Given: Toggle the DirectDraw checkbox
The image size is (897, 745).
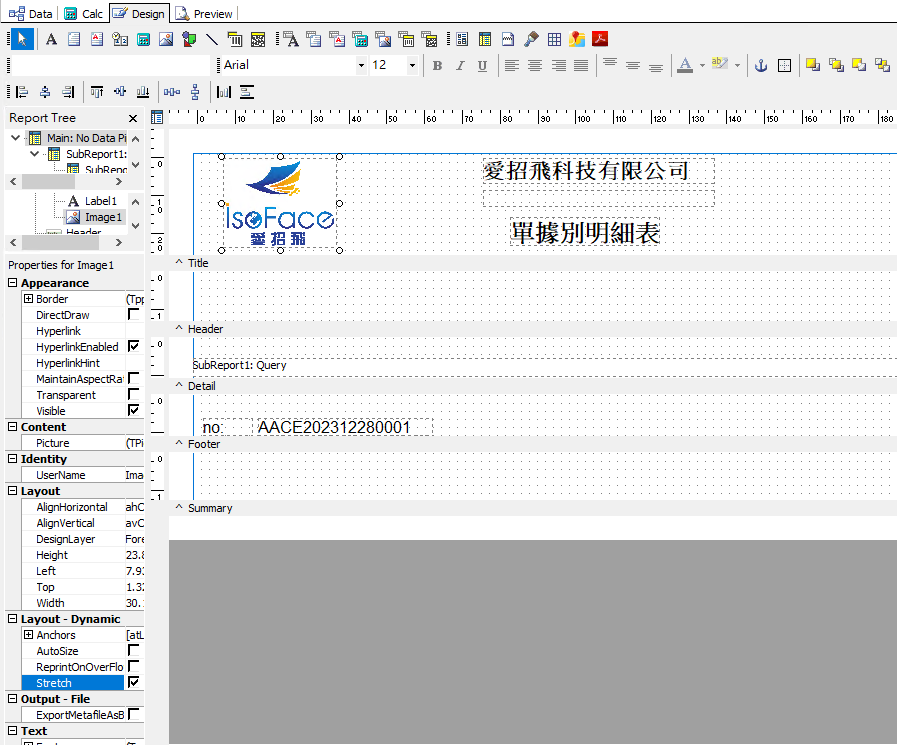Looking at the screenshot, I should [x=133, y=314].
